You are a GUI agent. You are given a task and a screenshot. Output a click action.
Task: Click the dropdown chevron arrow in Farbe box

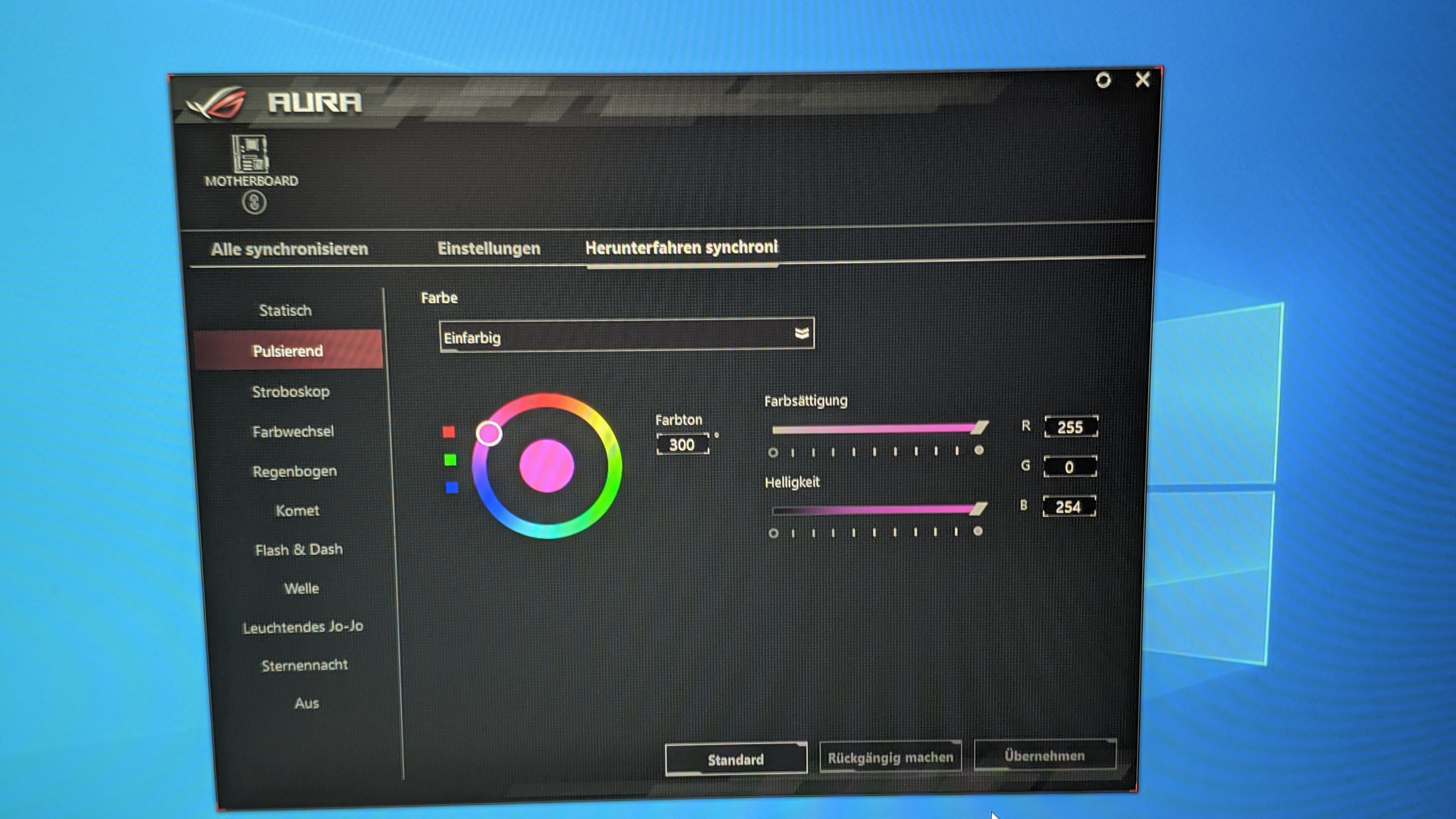802,334
